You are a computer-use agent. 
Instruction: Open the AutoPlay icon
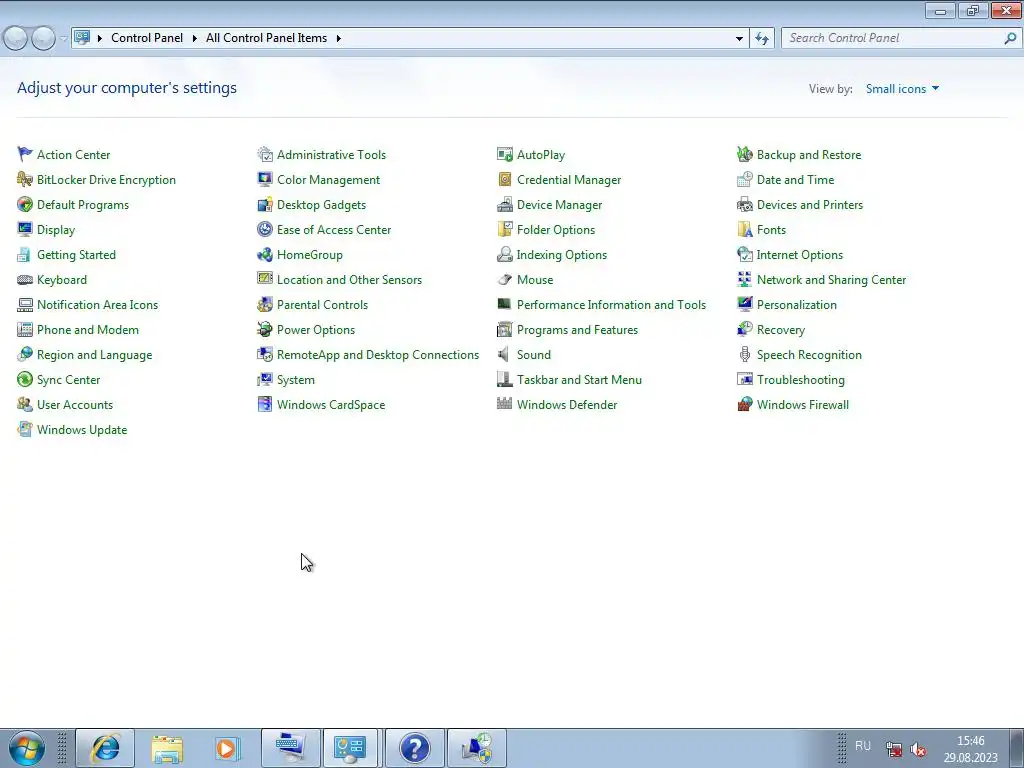tap(505, 154)
